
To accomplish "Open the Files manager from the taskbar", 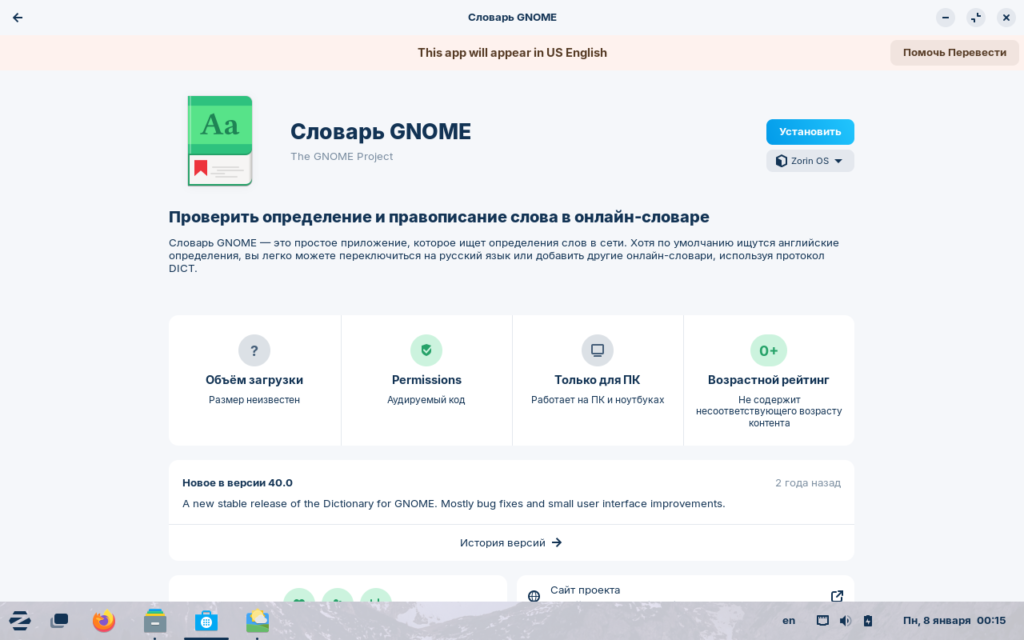I will pos(155,620).
